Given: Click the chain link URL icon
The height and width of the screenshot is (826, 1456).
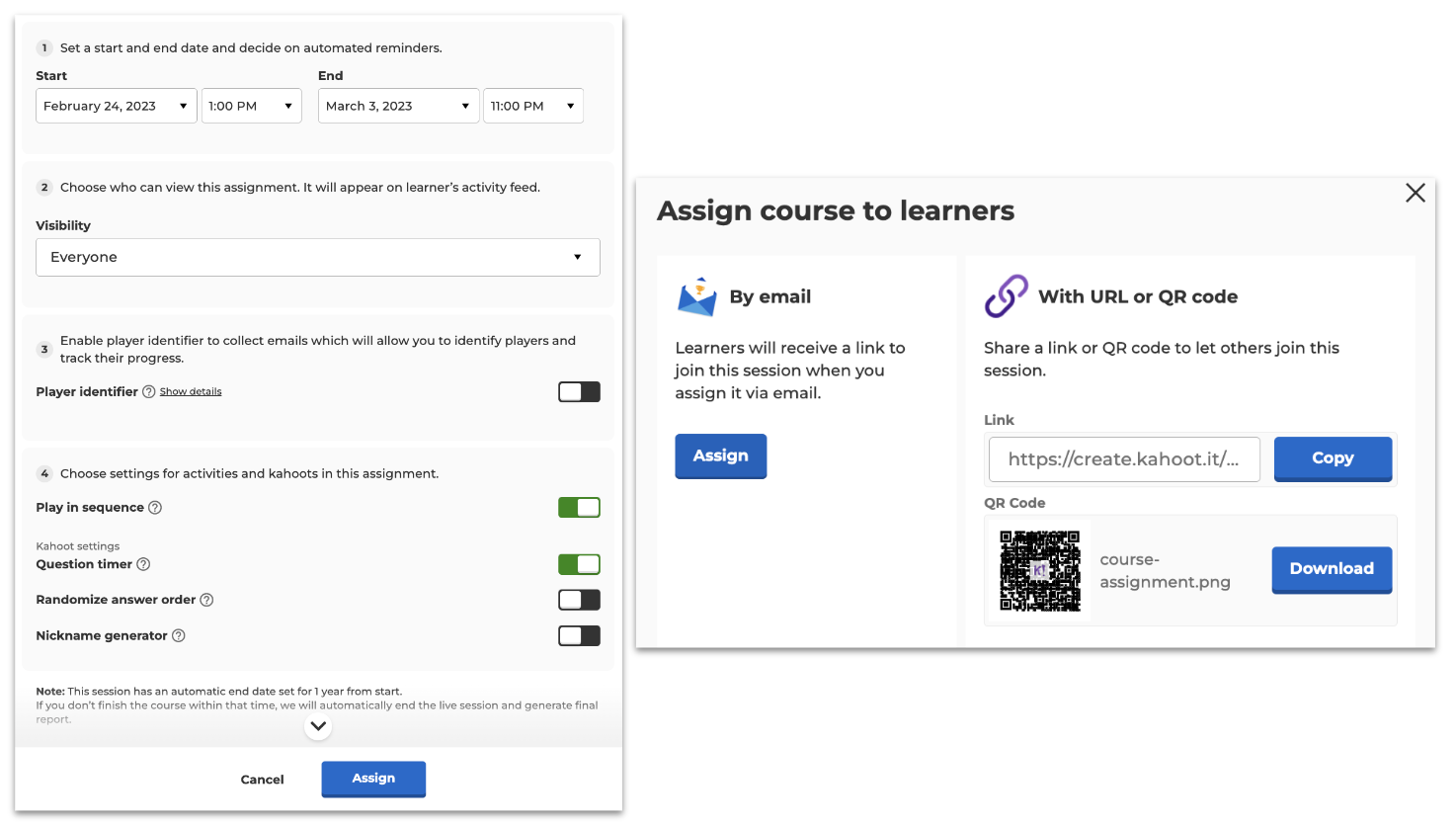Looking at the screenshot, I should (x=1007, y=296).
